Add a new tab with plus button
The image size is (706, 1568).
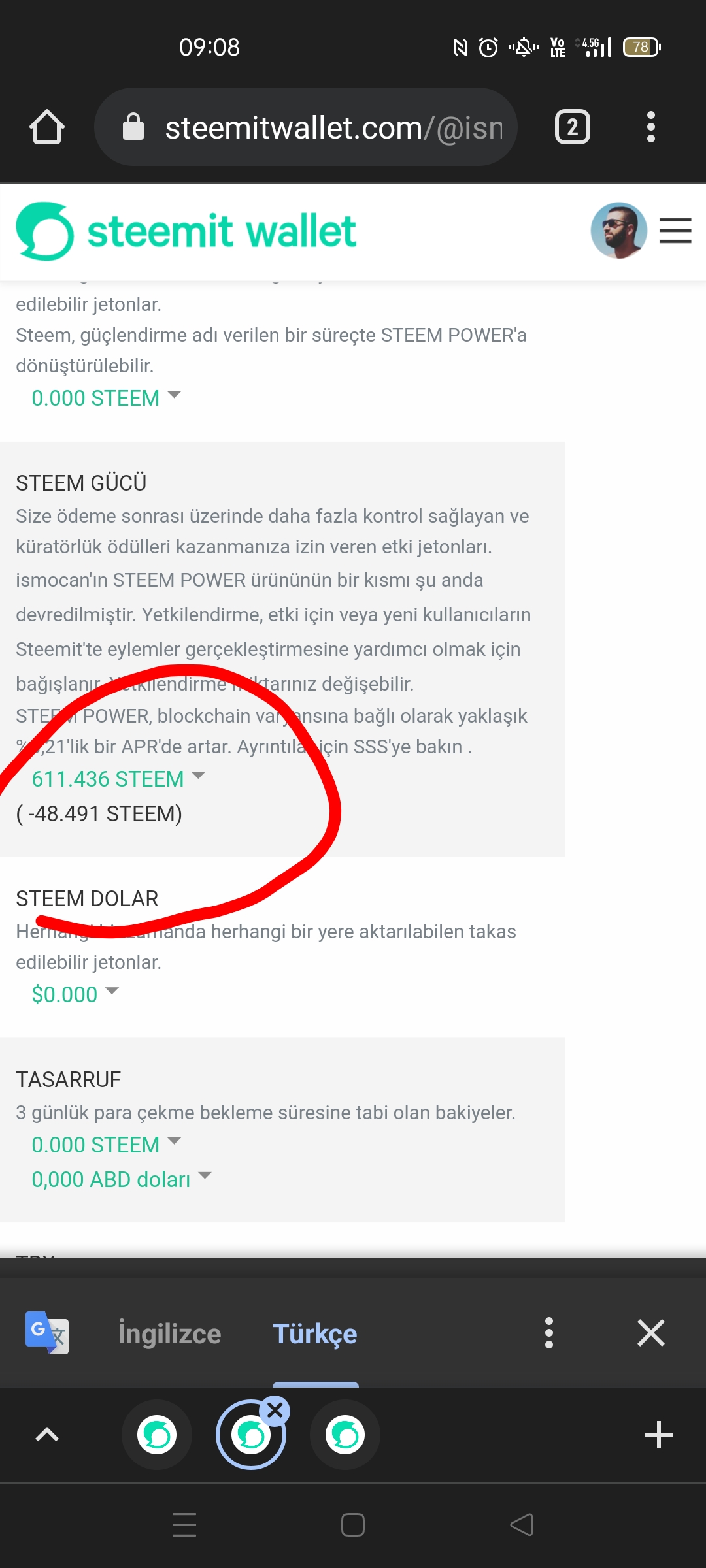point(659,1435)
